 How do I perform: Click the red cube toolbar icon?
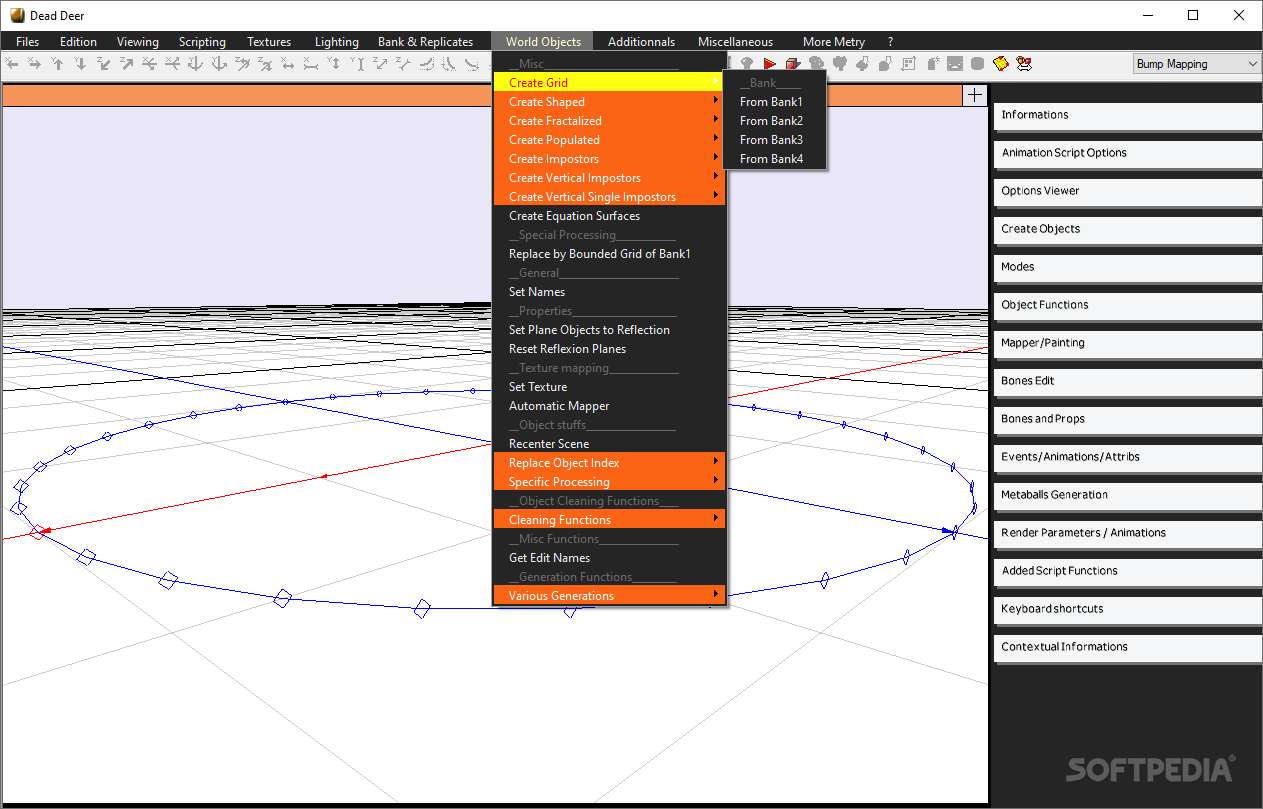793,64
